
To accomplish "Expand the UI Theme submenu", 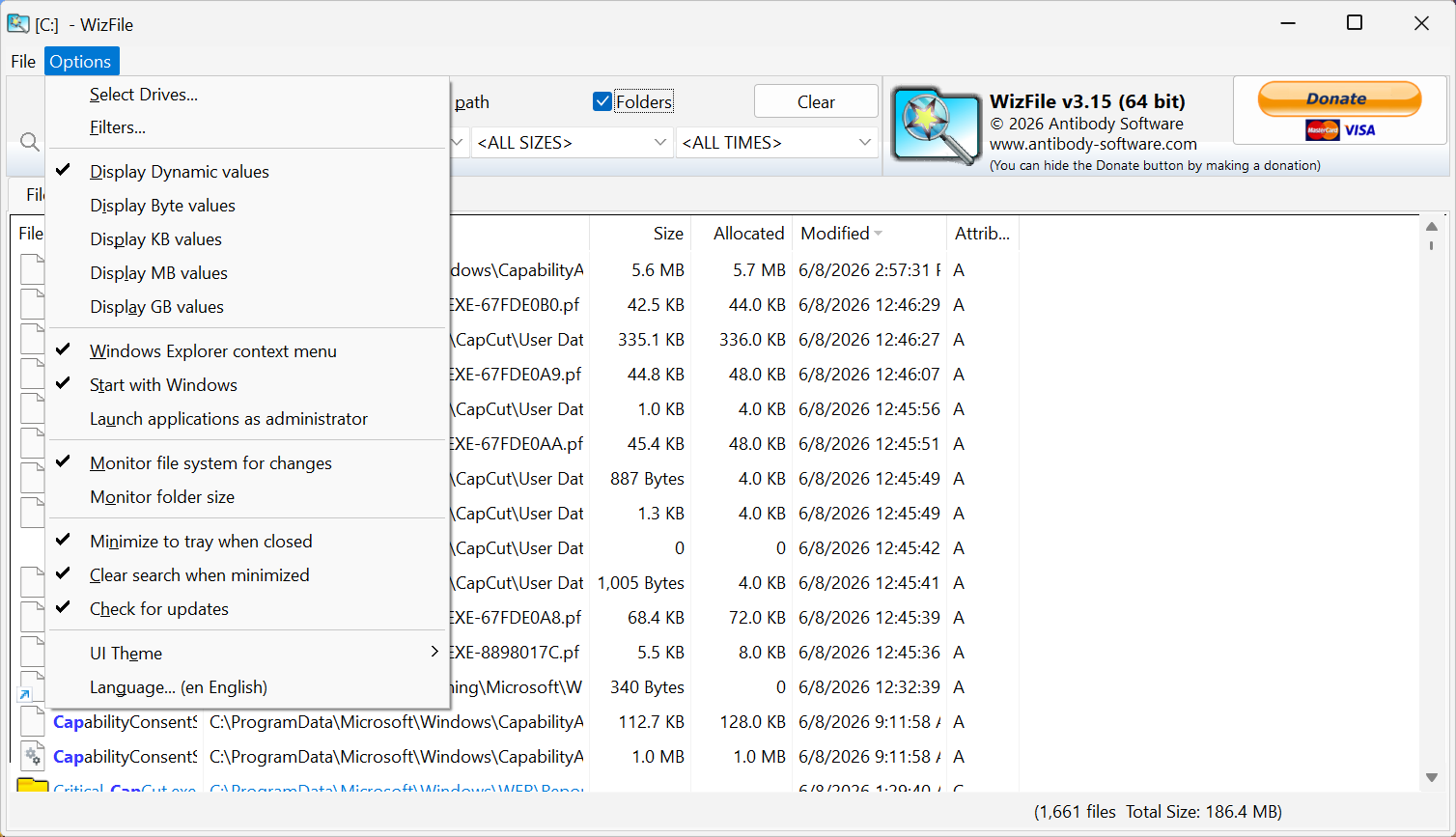I will [x=247, y=654].
